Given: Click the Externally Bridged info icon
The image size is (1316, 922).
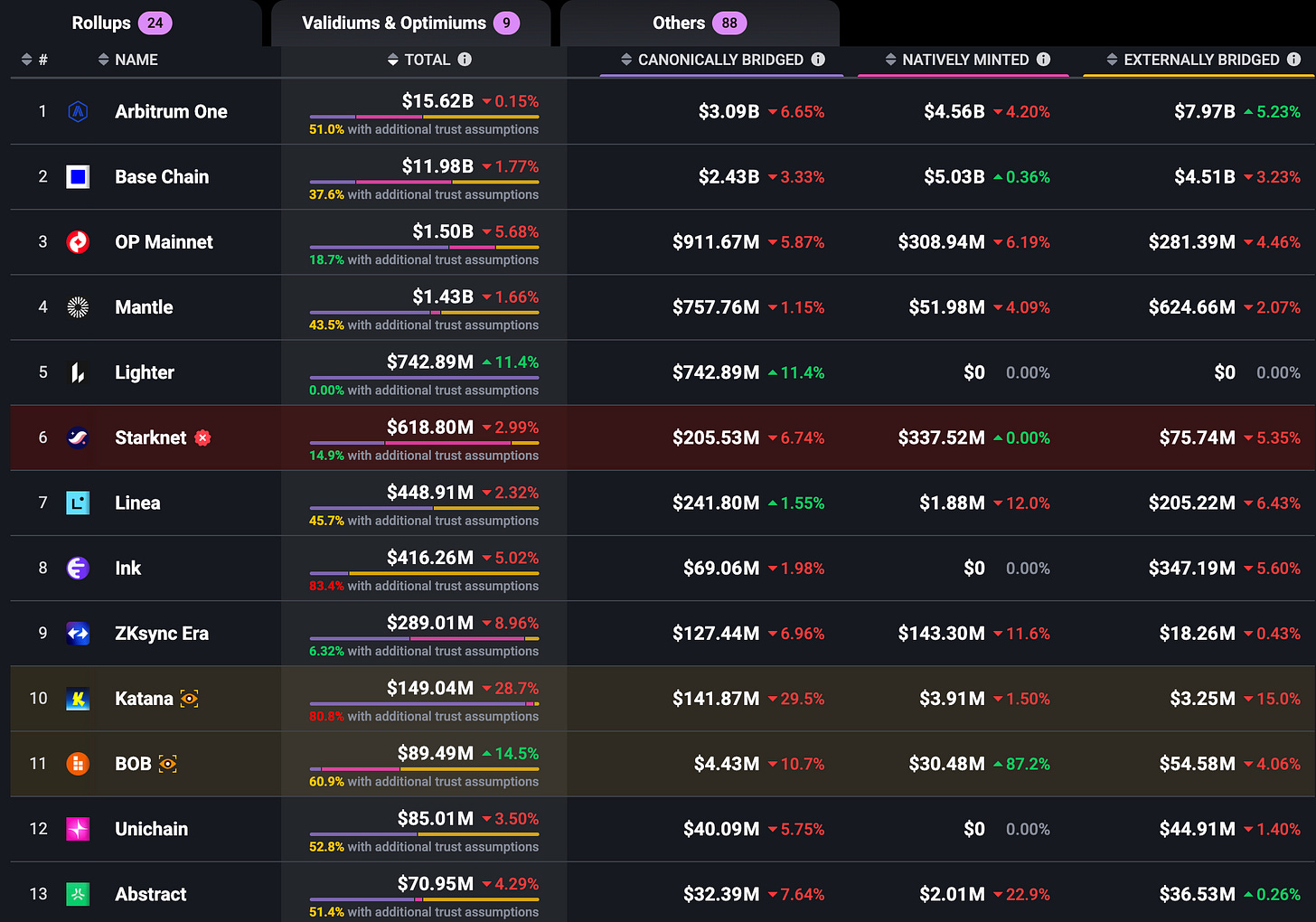Looking at the screenshot, I should pyautogui.click(x=1293, y=60).
